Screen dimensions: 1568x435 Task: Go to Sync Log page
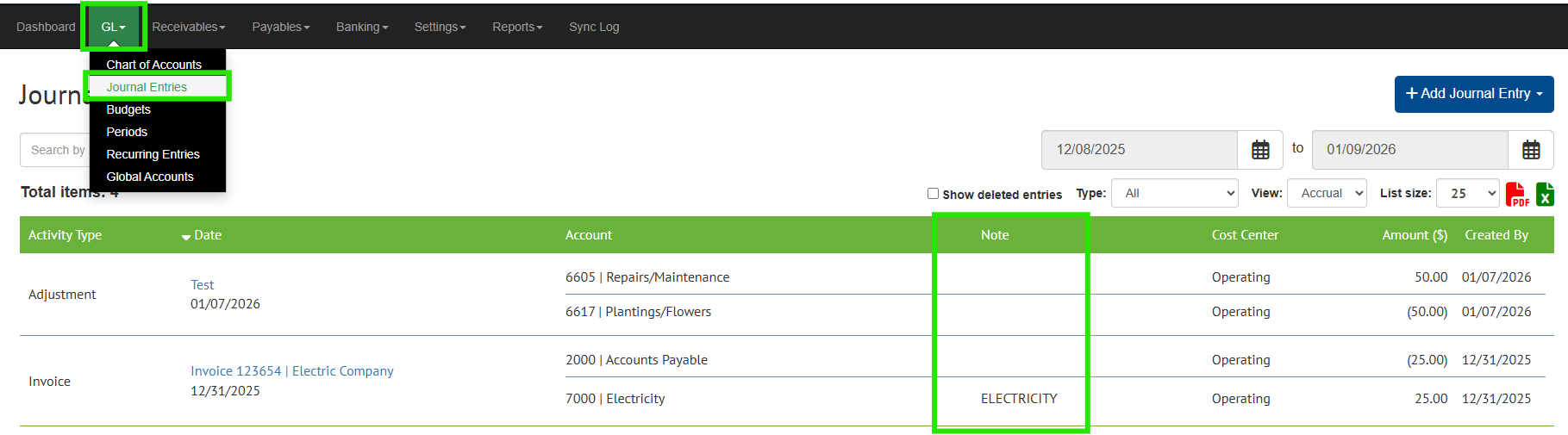tap(594, 27)
